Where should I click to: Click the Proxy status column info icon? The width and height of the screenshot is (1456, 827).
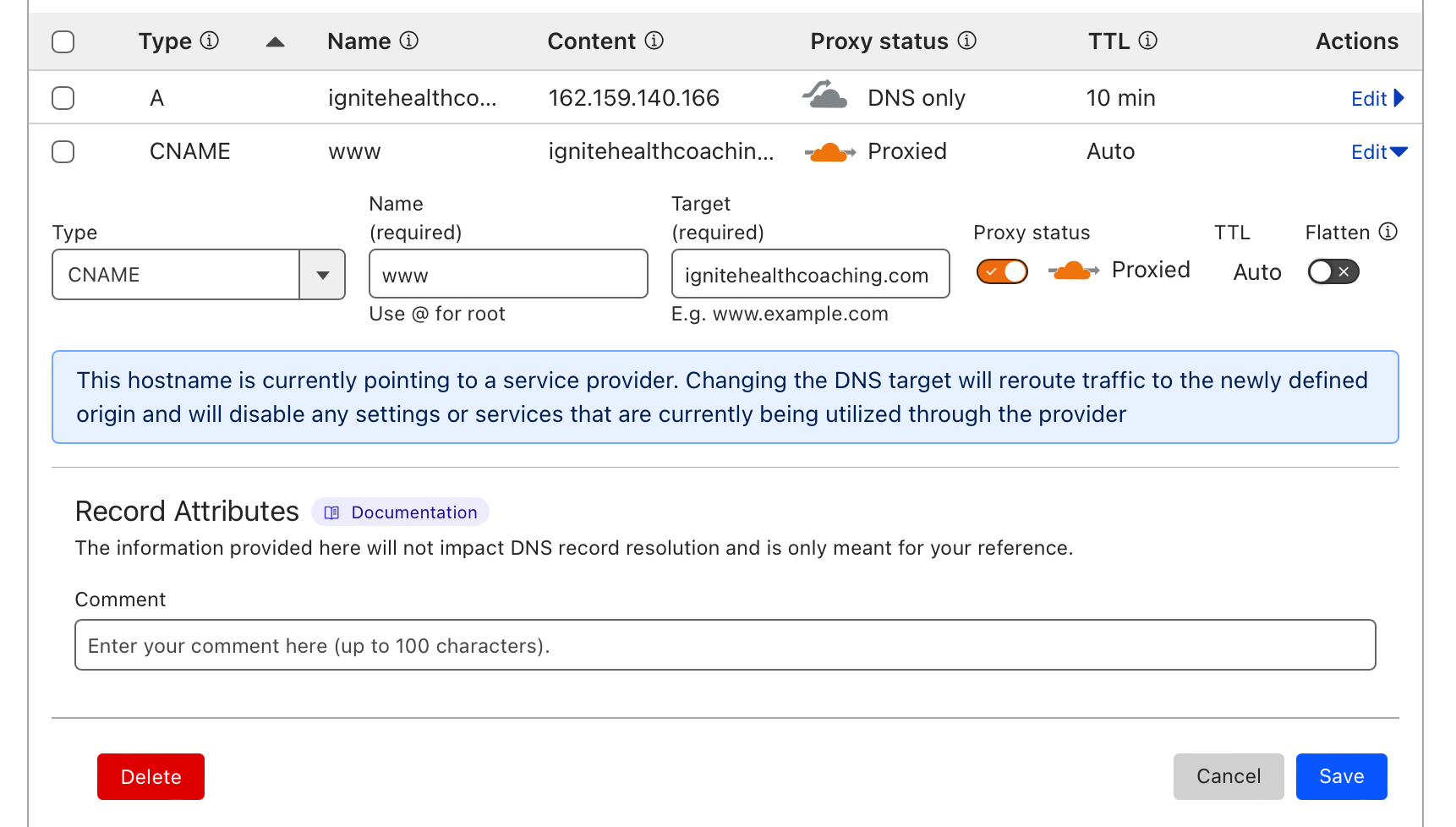(967, 41)
